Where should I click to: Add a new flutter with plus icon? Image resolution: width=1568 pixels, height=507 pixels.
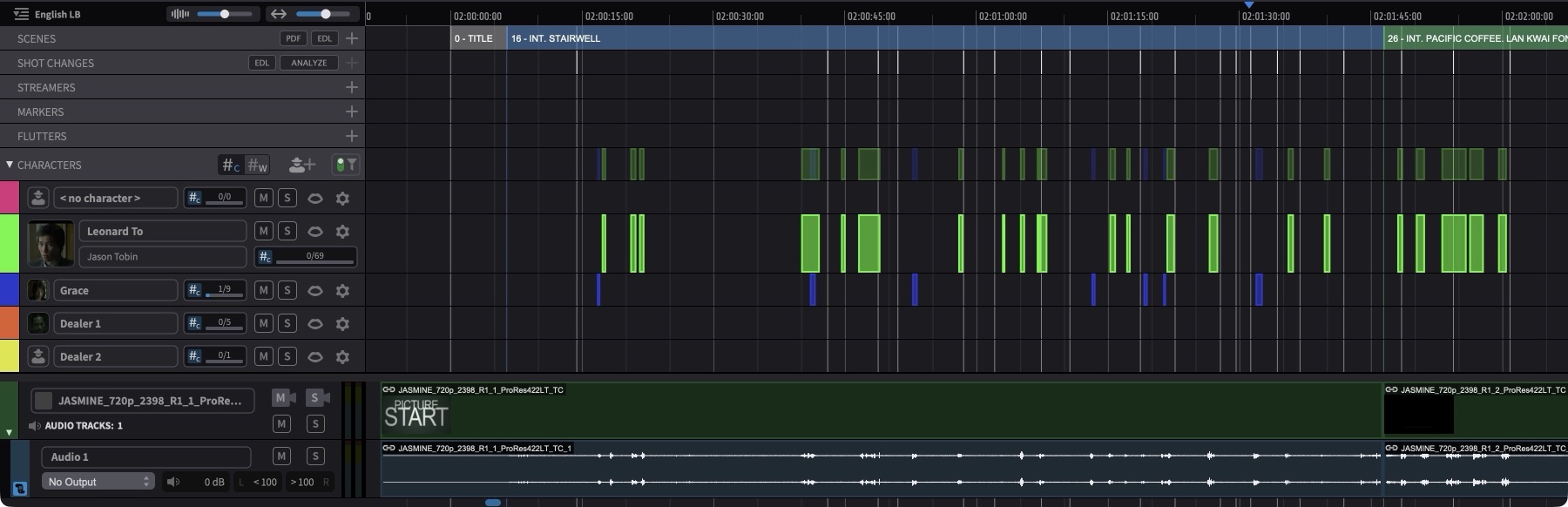[351, 136]
